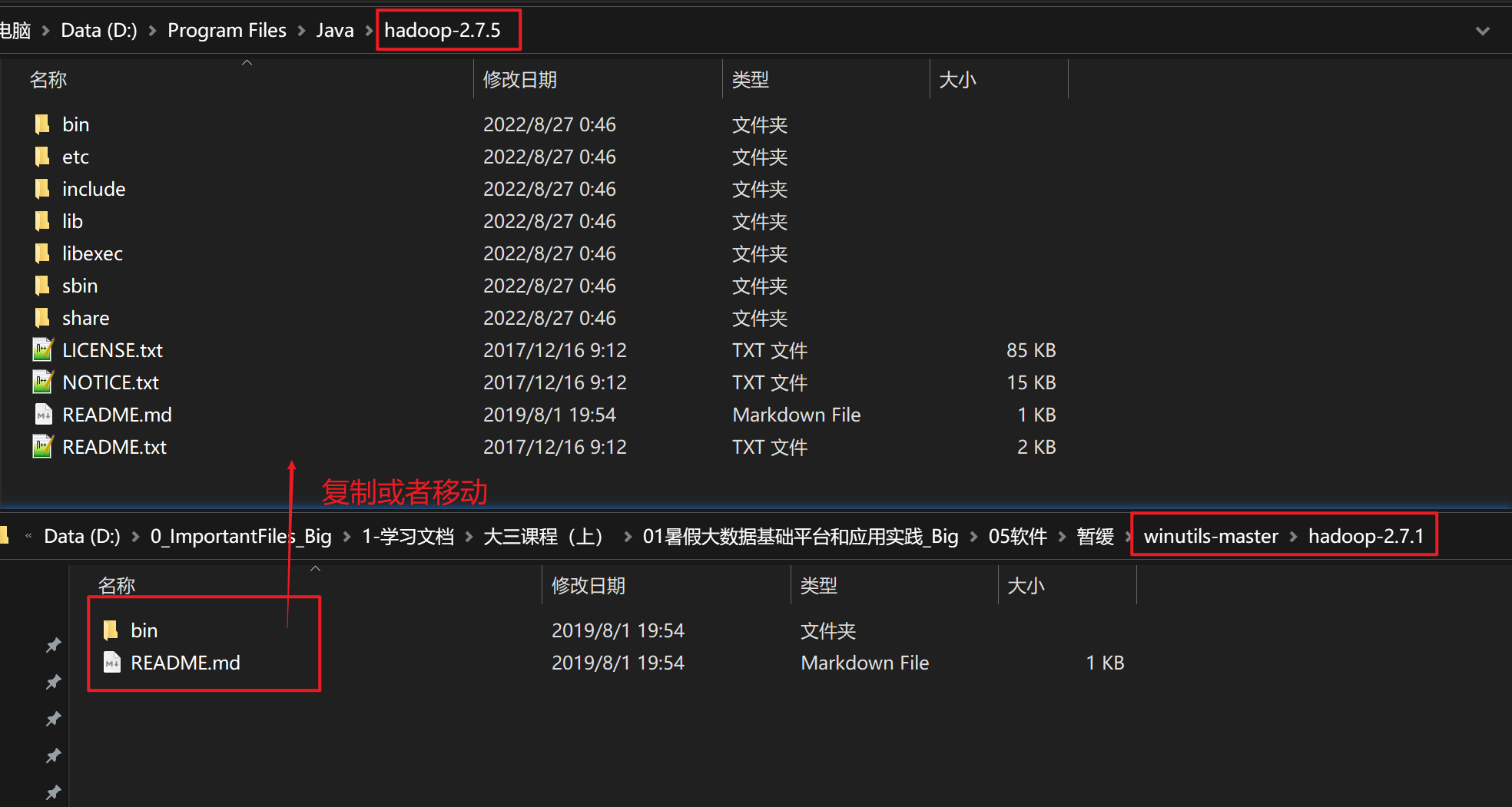Image resolution: width=1512 pixels, height=807 pixels.
Task: Open address bar history dropdown in top window
Action: coord(1483,31)
